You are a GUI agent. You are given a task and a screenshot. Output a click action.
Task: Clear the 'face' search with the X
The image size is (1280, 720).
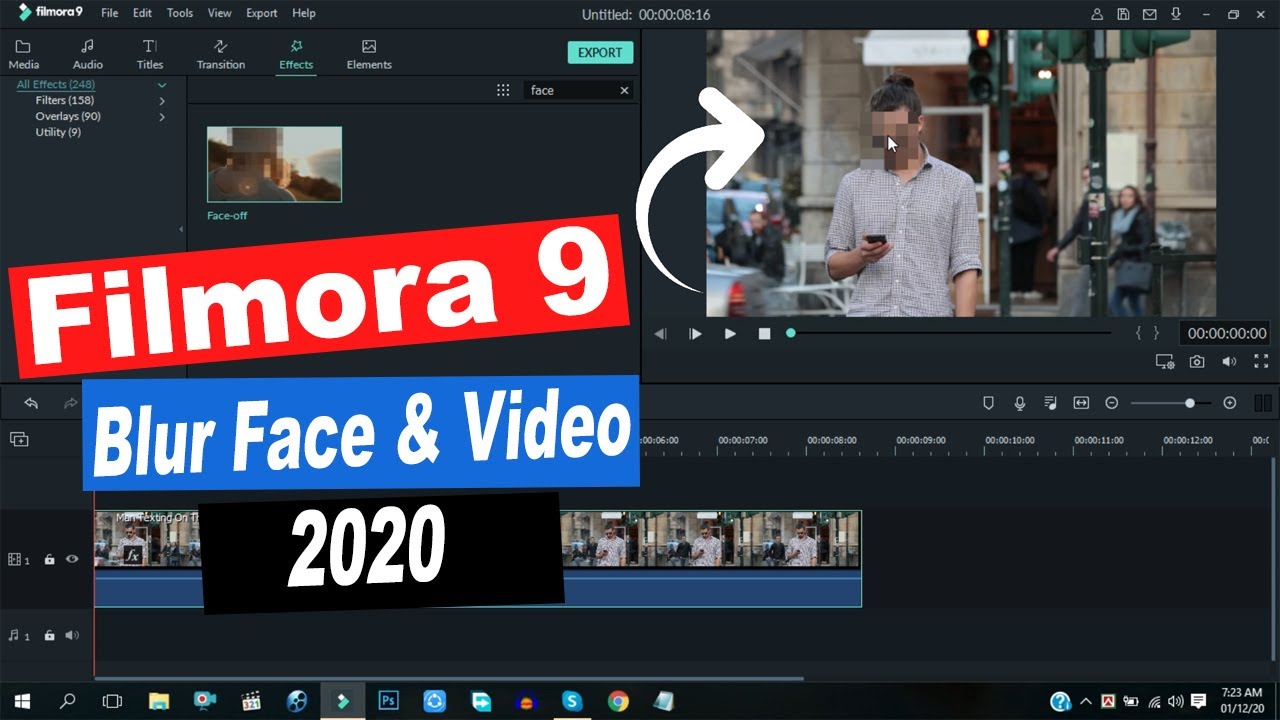pos(624,90)
